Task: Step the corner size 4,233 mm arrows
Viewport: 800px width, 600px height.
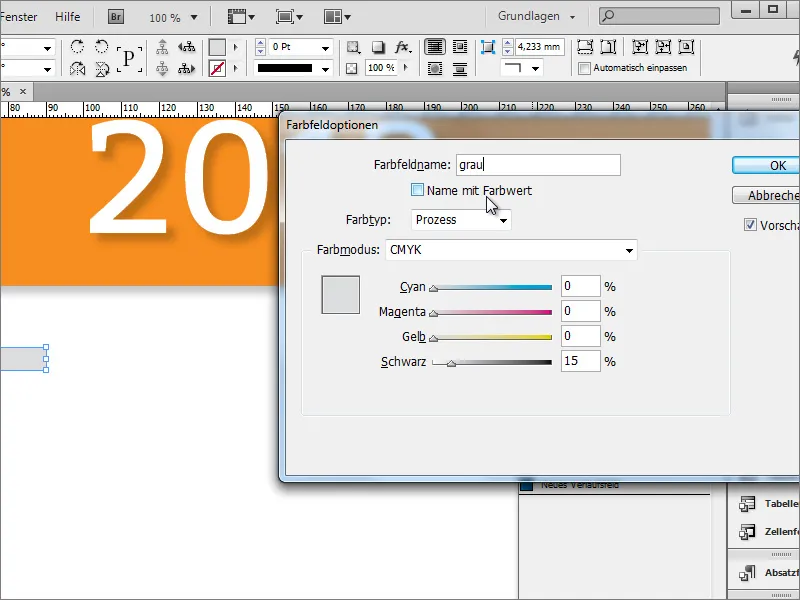Action: coord(508,47)
